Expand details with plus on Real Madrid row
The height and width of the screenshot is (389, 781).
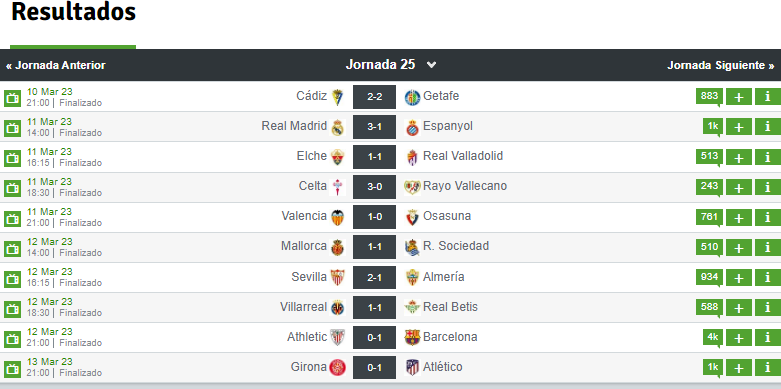pos(739,128)
